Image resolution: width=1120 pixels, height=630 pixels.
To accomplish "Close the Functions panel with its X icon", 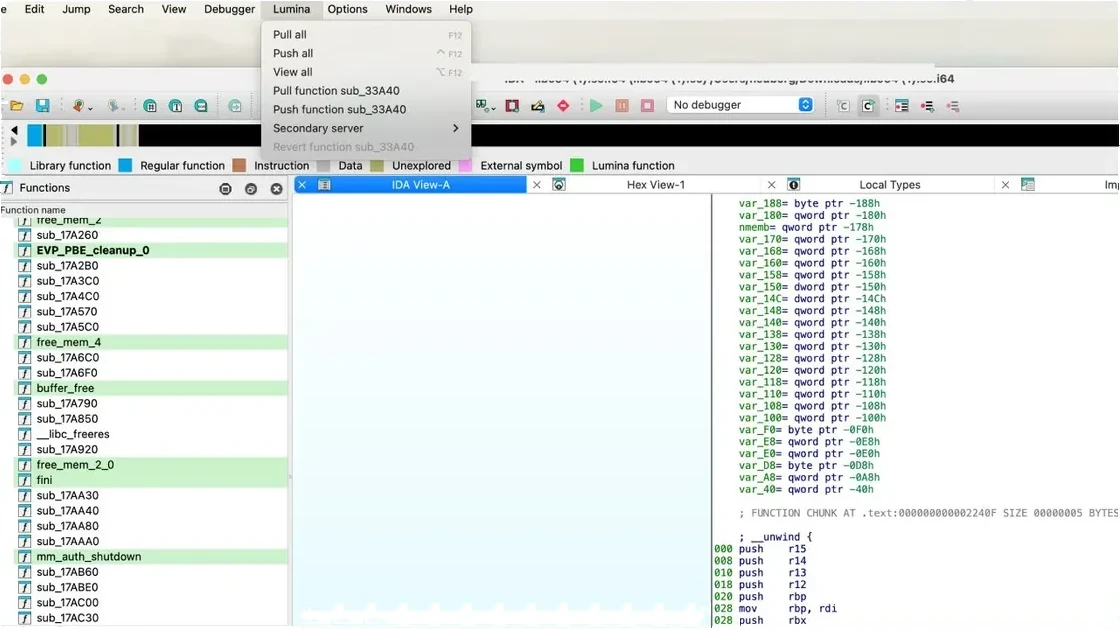I will [276, 189].
